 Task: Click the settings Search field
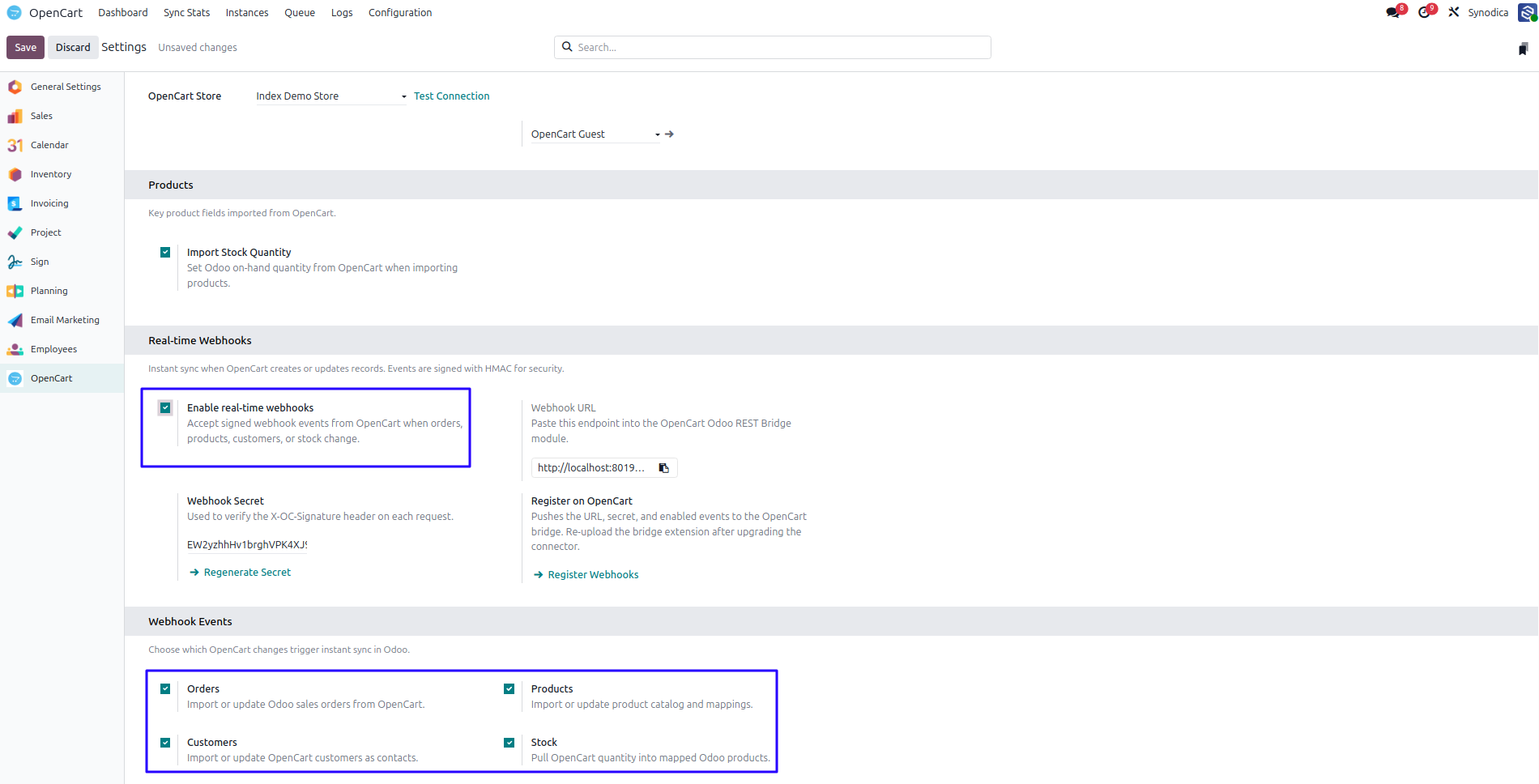pos(773,47)
